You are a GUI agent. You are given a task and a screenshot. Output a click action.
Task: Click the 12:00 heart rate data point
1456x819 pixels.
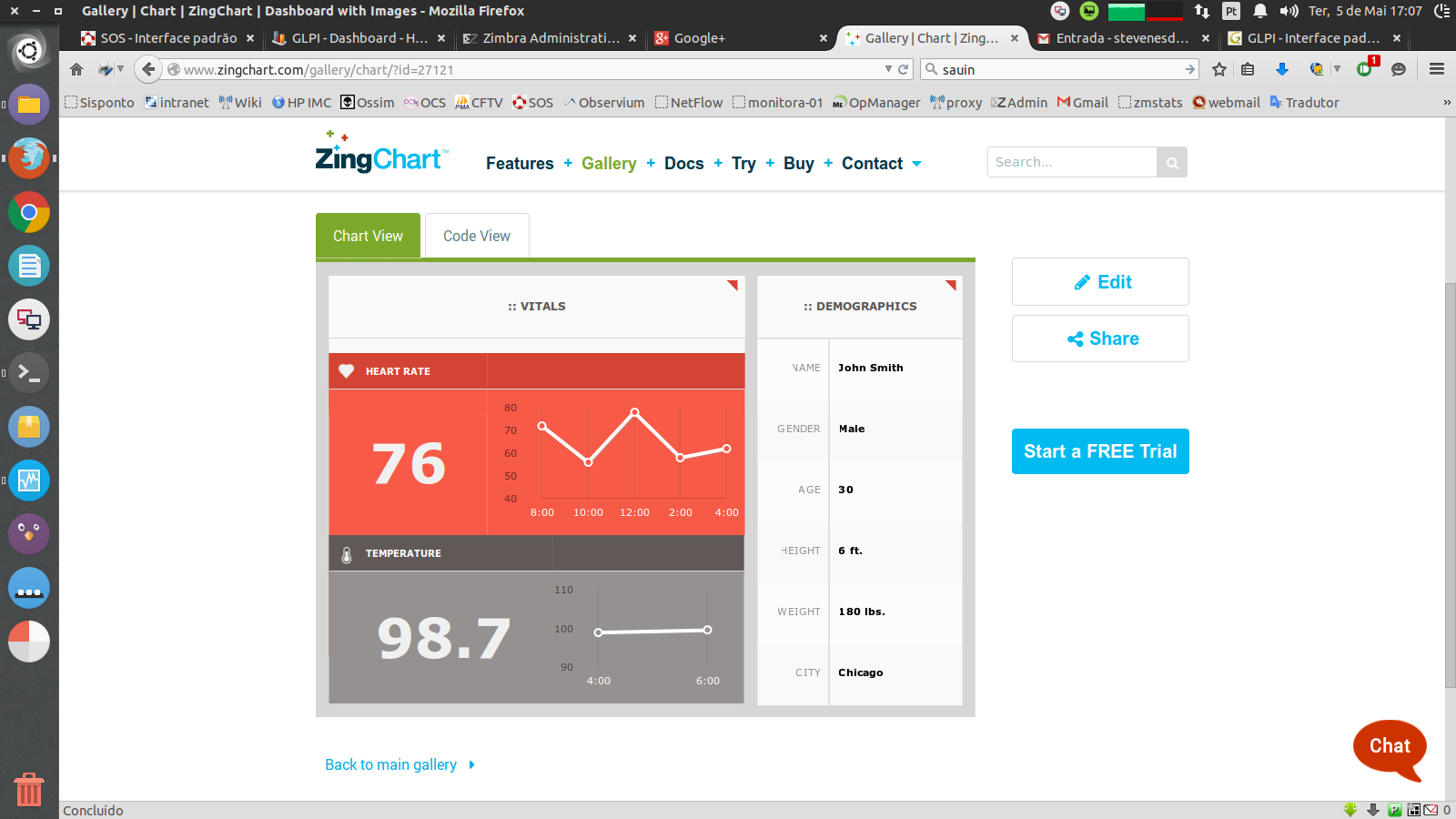(634, 412)
